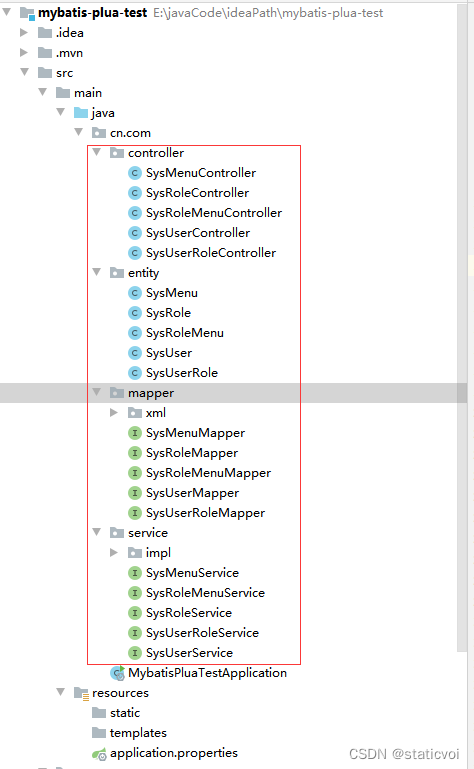The image size is (474, 769).
Task: Click the project tree vertical scrollbar
Action: 462,329
